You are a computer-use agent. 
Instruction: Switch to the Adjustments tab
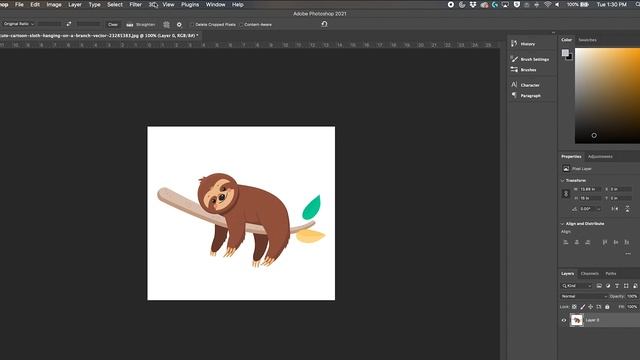600,156
